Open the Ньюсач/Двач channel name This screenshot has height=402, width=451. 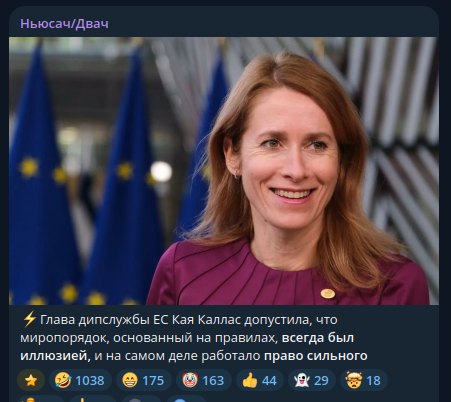tap(64, 24)
